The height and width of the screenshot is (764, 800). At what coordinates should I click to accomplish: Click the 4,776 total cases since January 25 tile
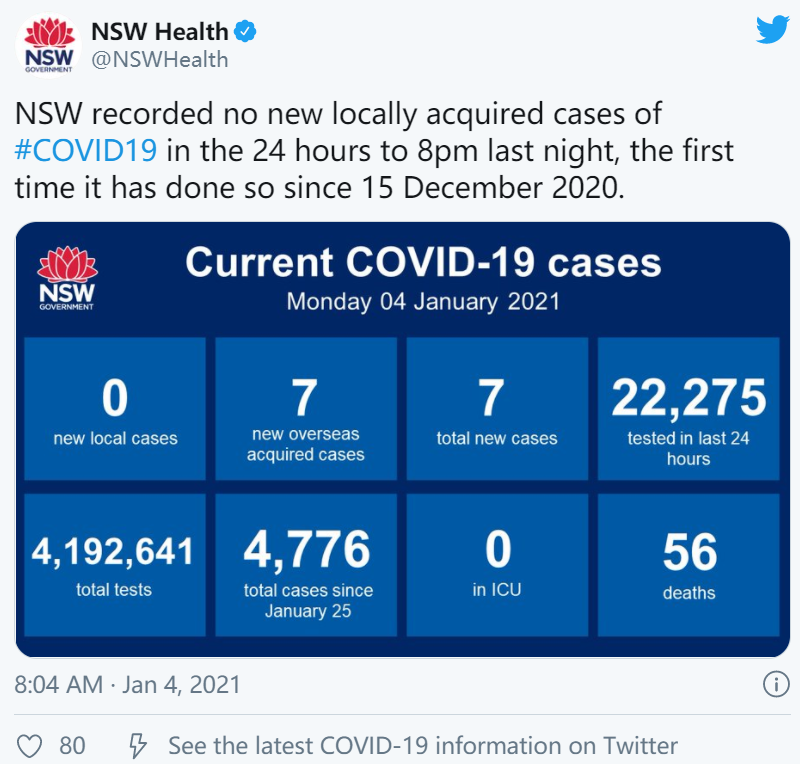click(306, 565)
